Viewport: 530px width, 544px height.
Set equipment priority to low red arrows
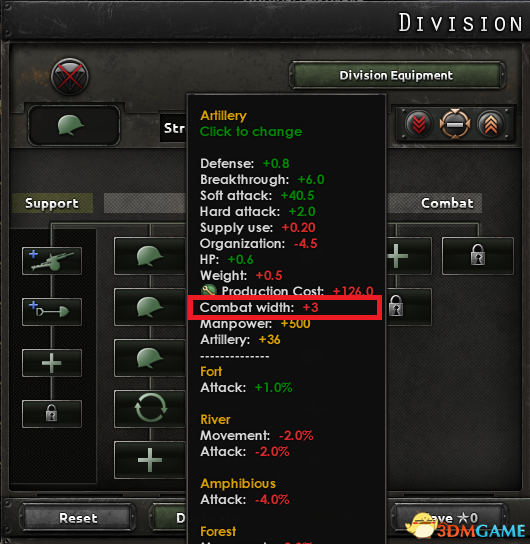point(419,124)
